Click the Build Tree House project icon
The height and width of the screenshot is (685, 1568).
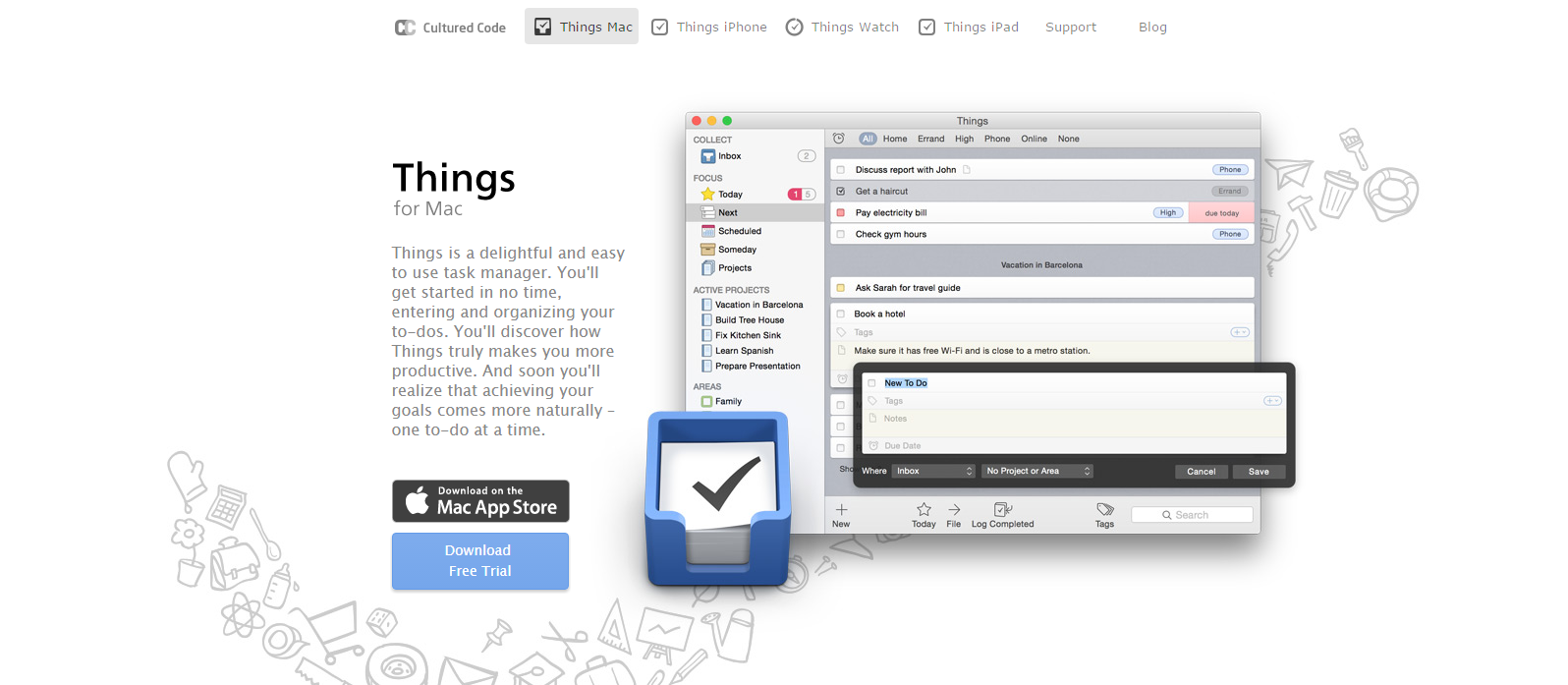[706, 320]
